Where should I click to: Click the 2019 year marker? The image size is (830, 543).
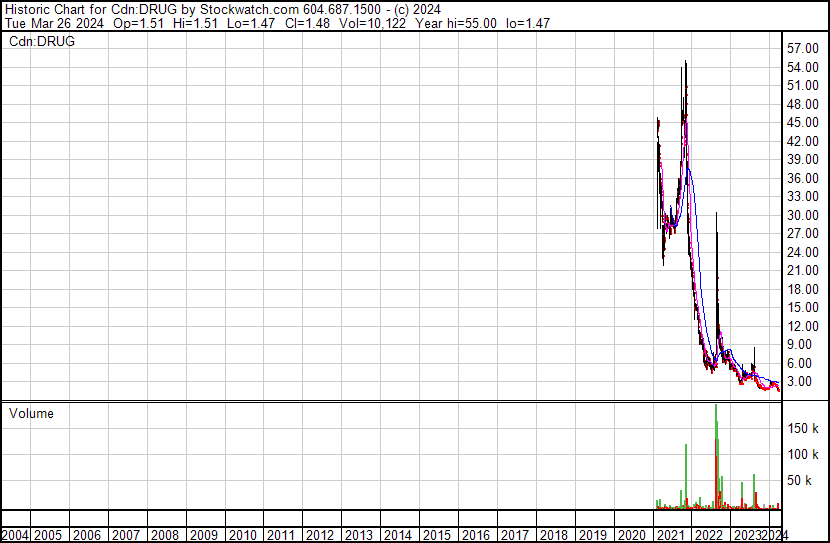click(x=592, y=534)
